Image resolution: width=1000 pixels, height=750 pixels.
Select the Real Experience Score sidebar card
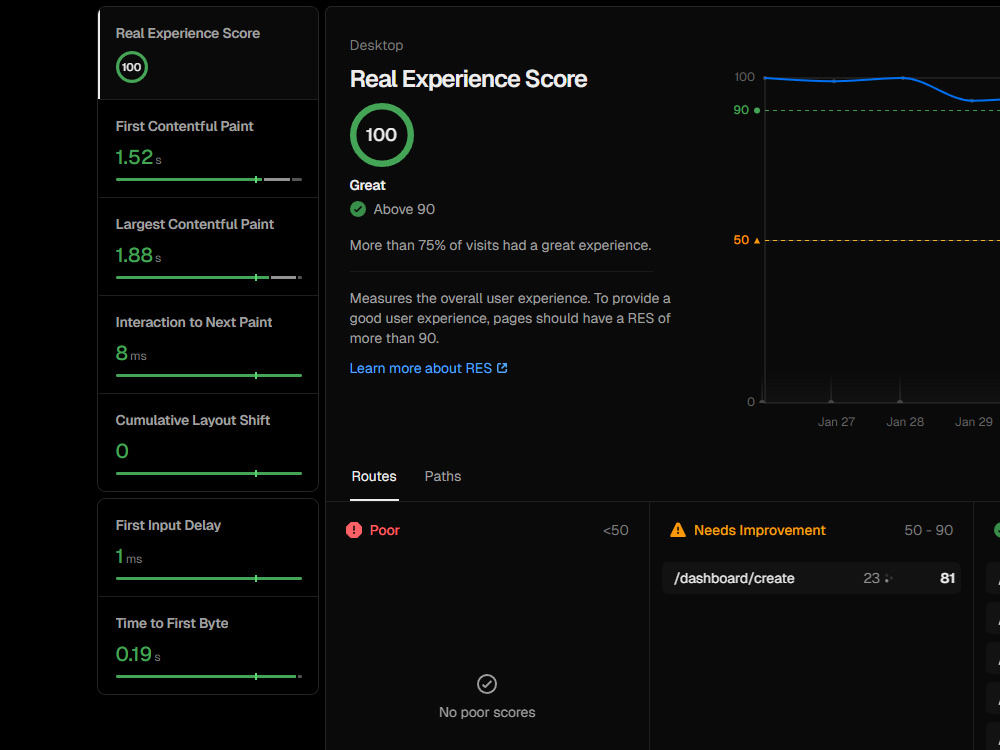(x=208, y=53)
